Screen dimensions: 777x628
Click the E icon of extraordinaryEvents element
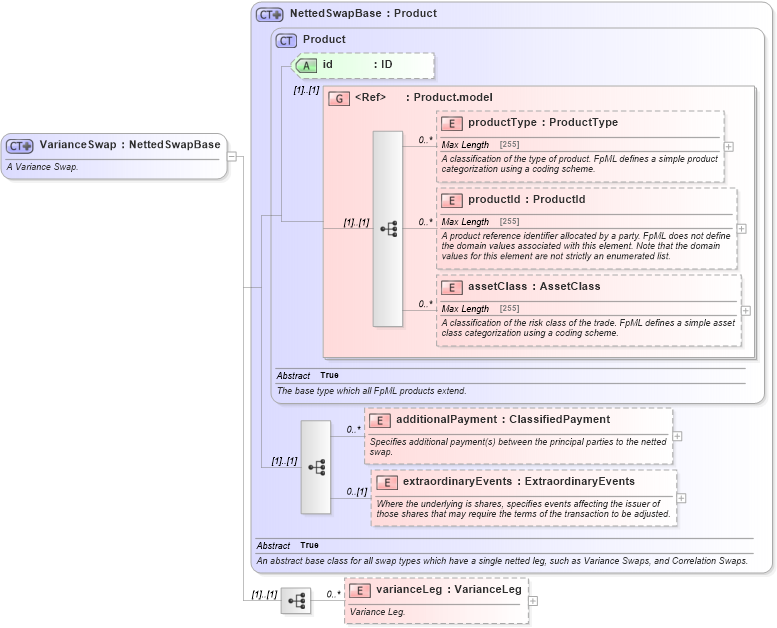(x=387, y=482)
